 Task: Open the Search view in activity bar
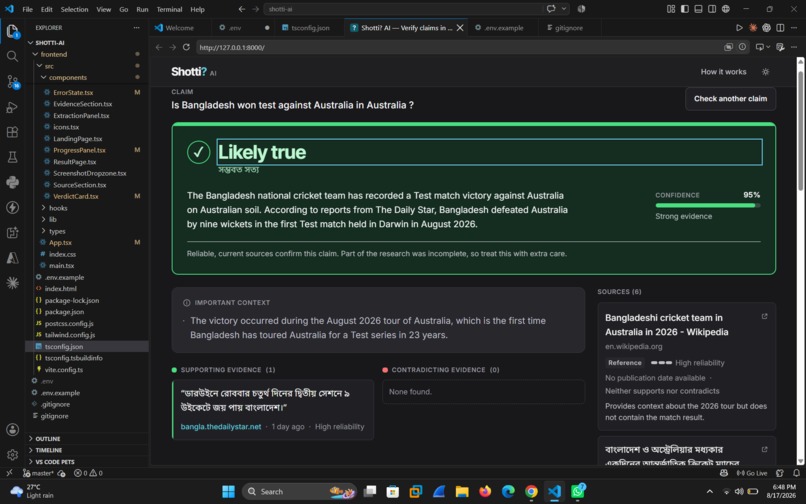[12, 56]
